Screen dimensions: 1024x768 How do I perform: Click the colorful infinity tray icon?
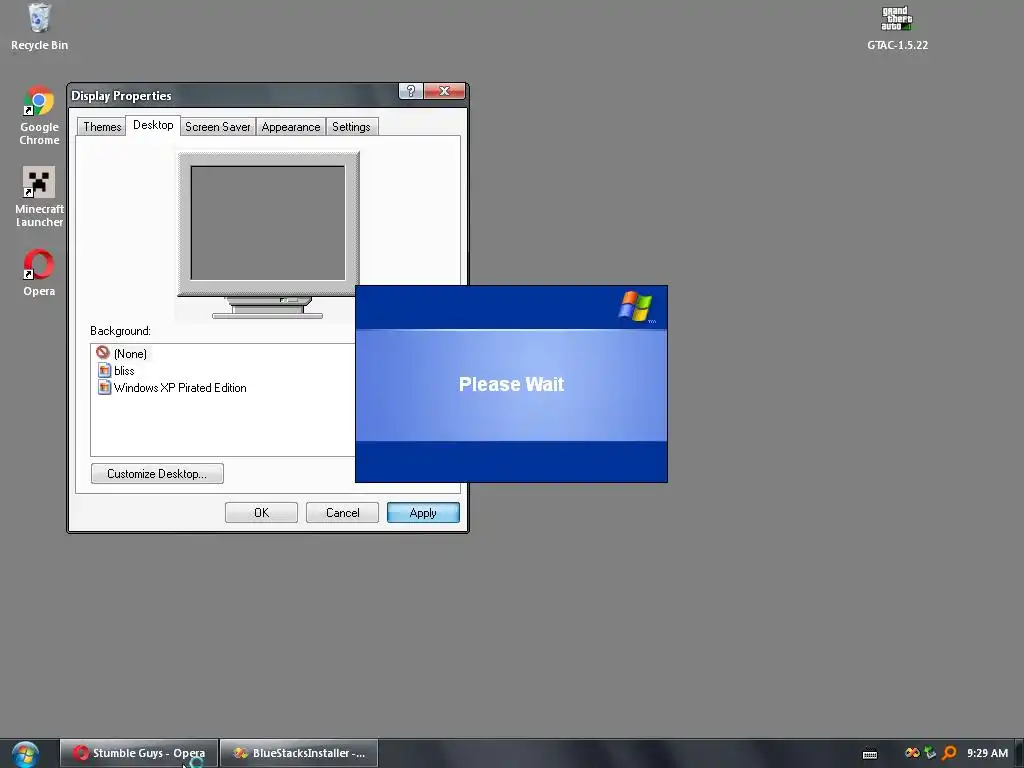pos(912,753)
